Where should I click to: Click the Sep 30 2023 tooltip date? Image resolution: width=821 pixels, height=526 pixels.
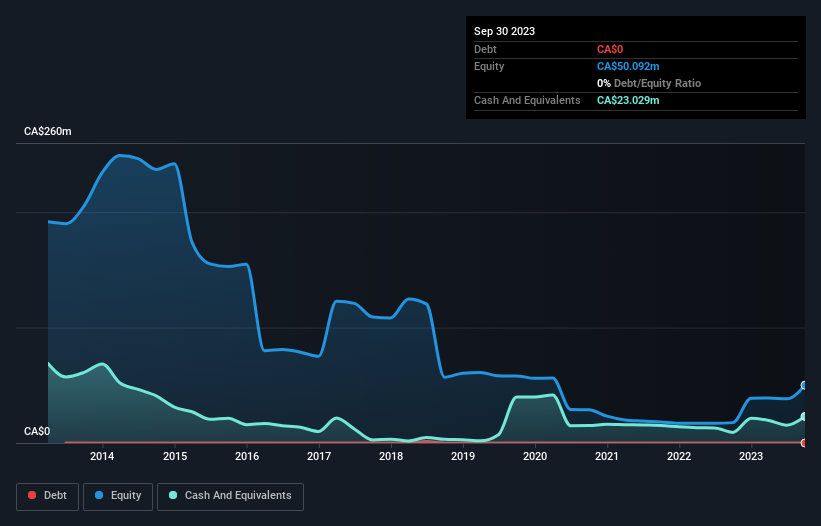click(x=504, y=31)
